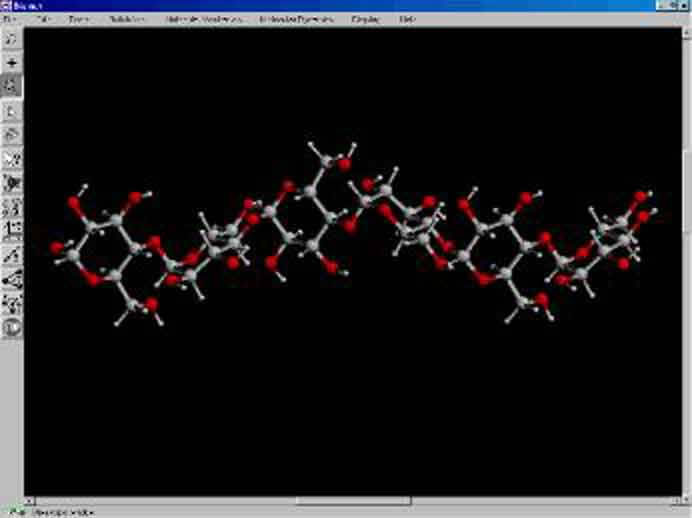Click the multi-atom torsion tool above the round icon
This screenshot has height=518, width=692.
coord(12,304)
